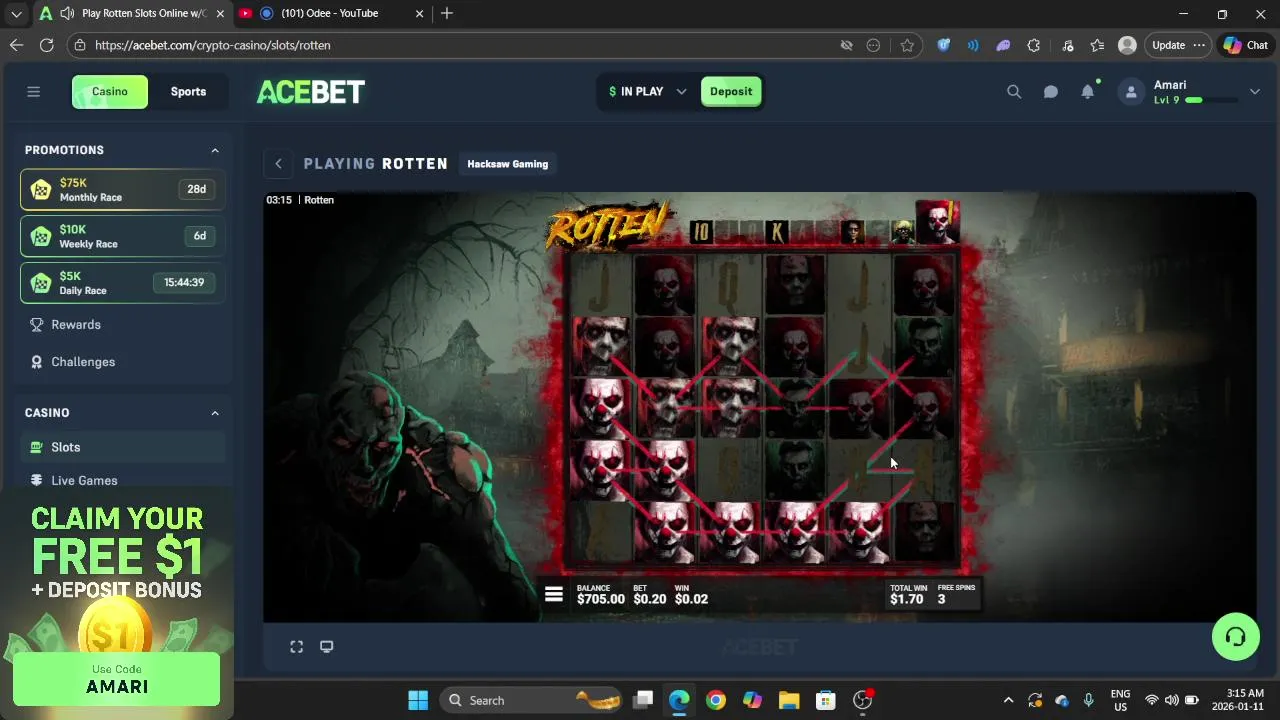
Task: Click the ACEBET logo
Action: click(x=311, y=91)
